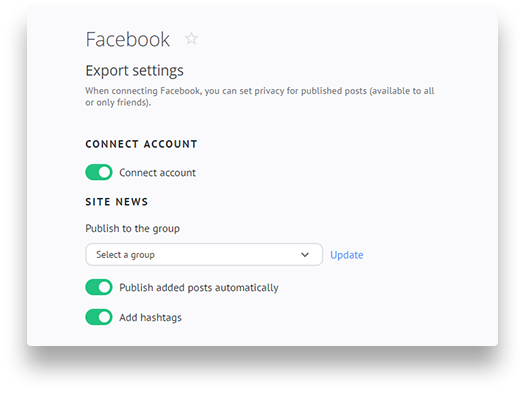
Task: Click the white knob of Connect account switch
Action: coord(105,172)
